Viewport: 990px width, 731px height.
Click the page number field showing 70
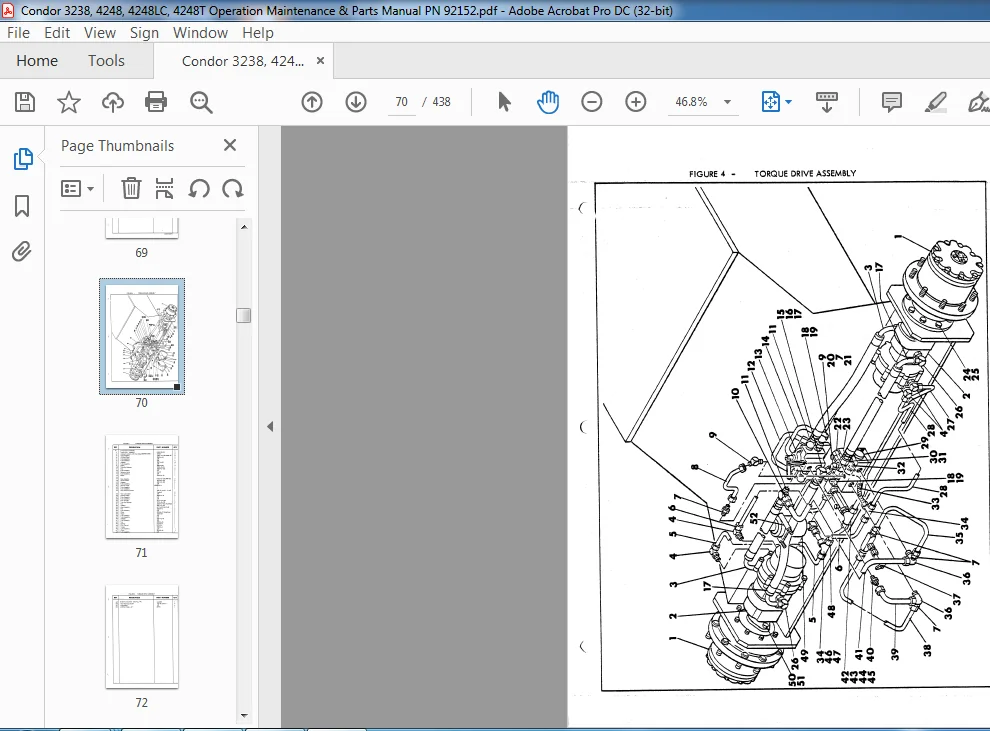(402, 102)
